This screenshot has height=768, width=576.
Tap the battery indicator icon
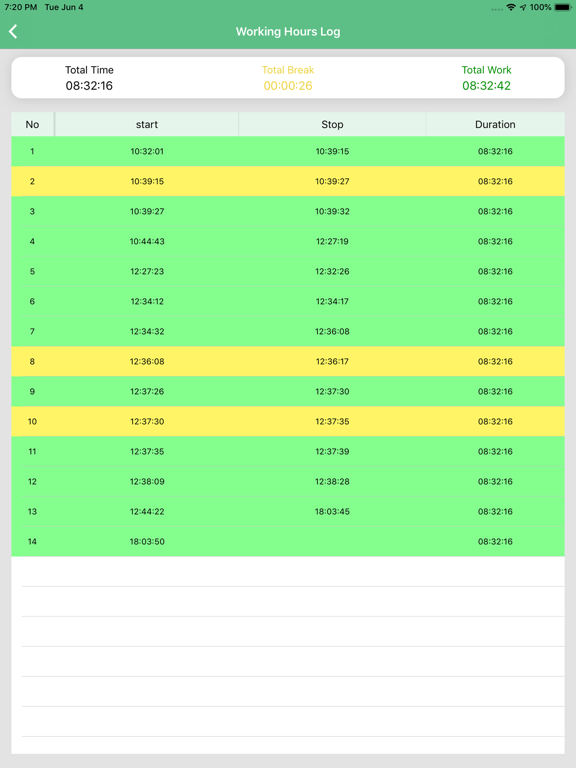563,7
